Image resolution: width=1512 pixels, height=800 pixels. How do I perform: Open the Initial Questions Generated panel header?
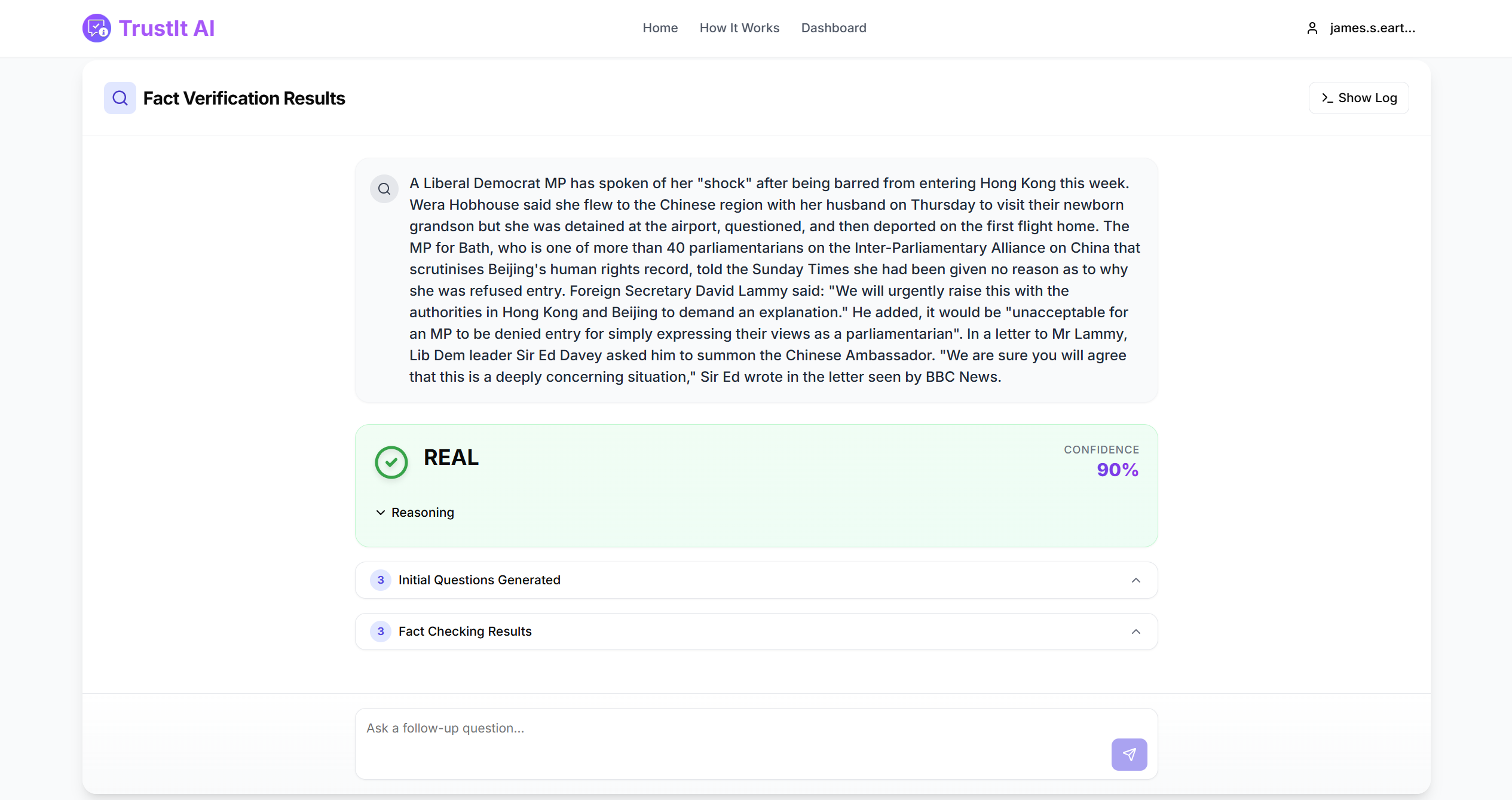coord(757,580)
